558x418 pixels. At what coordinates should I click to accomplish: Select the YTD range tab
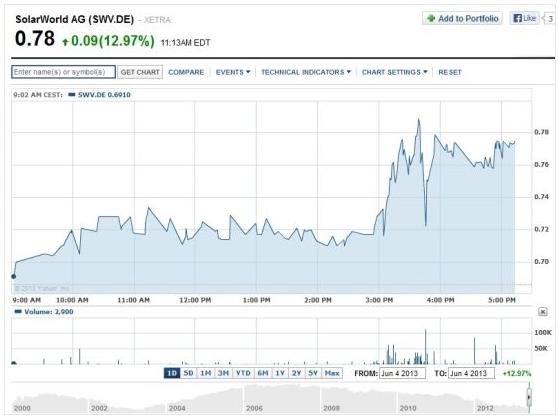[x=243, y=373]
